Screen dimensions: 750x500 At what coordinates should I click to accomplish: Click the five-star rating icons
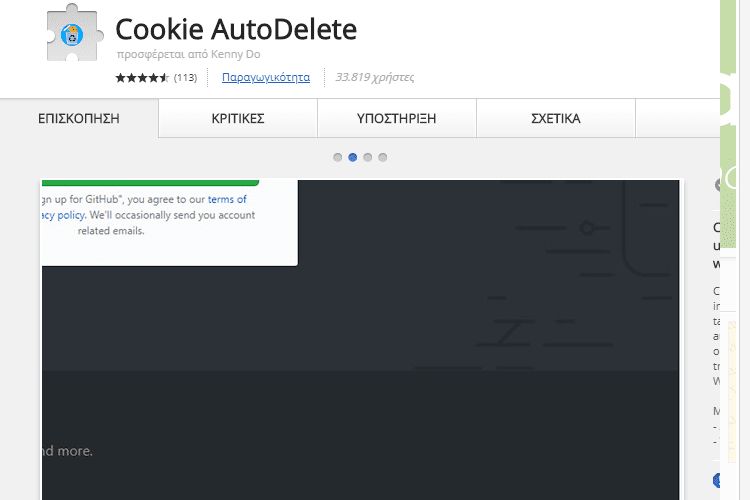[x=142, y=78]
